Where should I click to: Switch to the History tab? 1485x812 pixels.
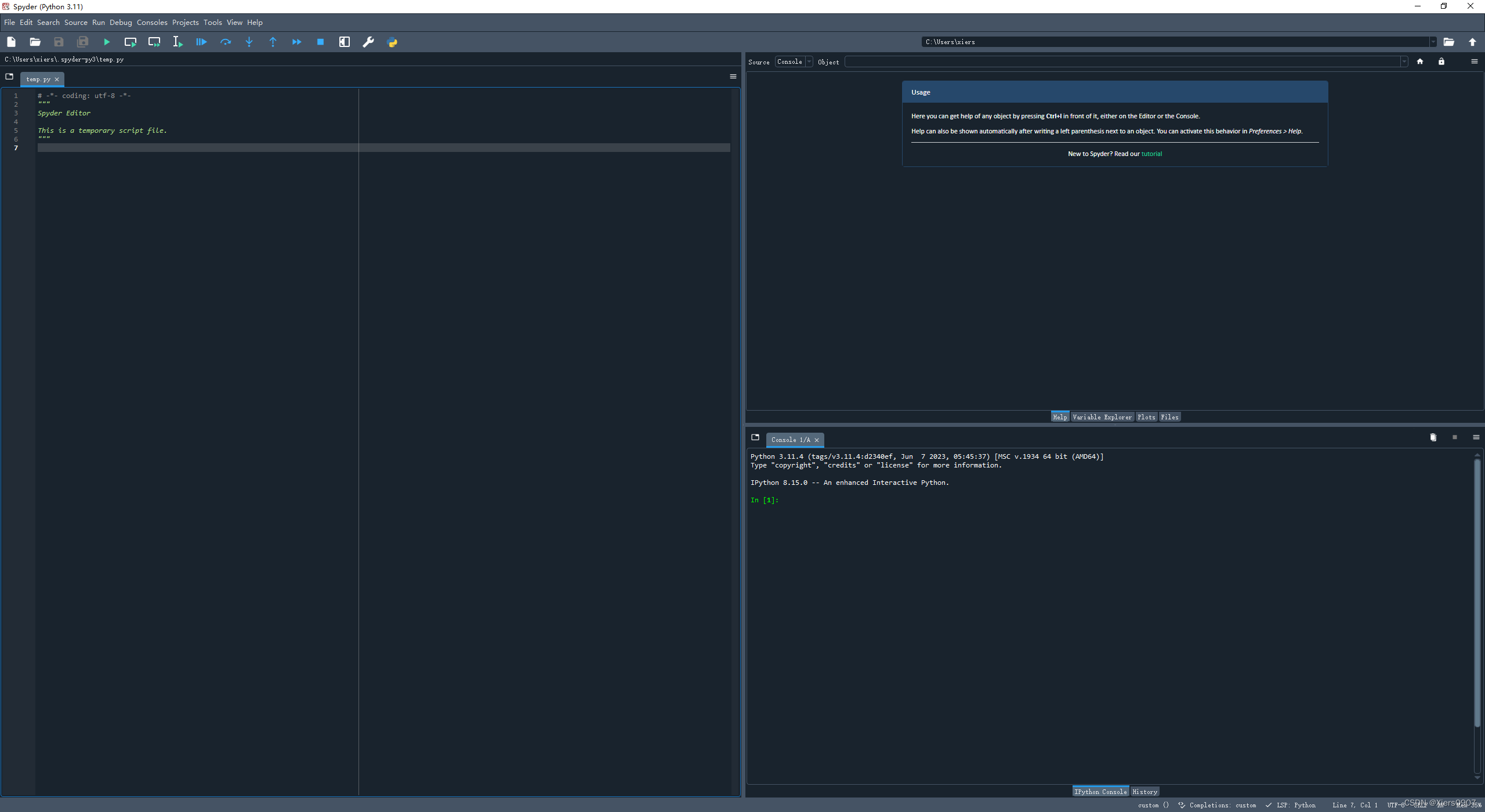pyautogui.click(x=1144, y=792)
